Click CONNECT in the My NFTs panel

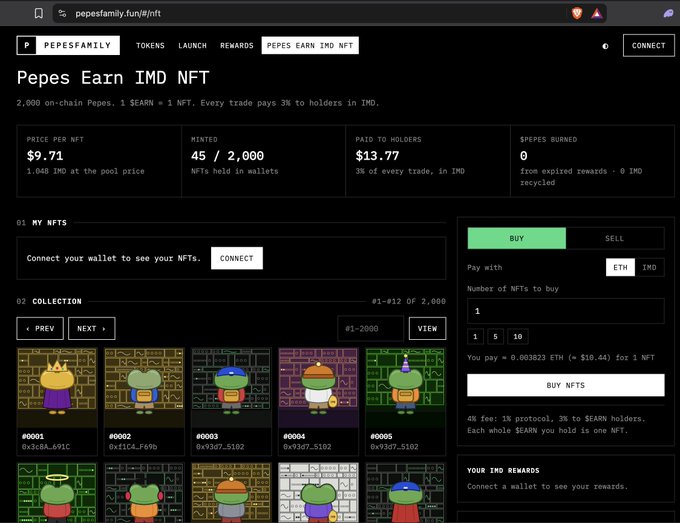(237, 258)
